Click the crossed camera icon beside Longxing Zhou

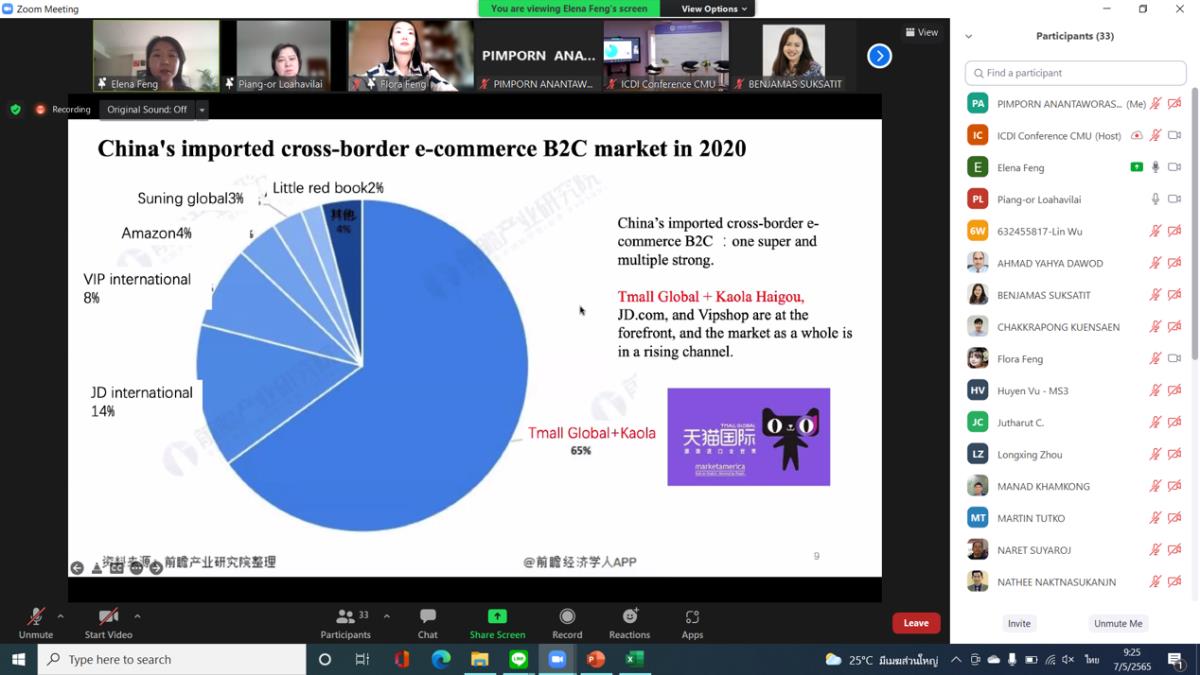pos(1175,454)
